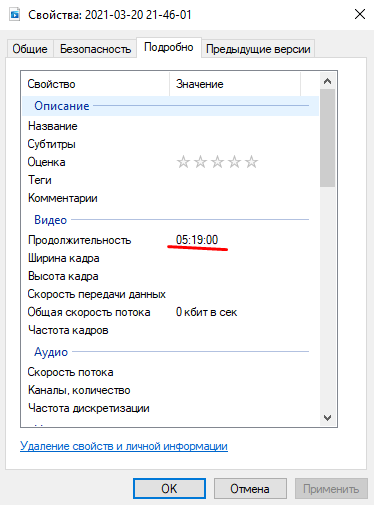This screenshot has width=374, height=505.
Task: Open the Предыдущие версии tab
Action: (258, 49)
